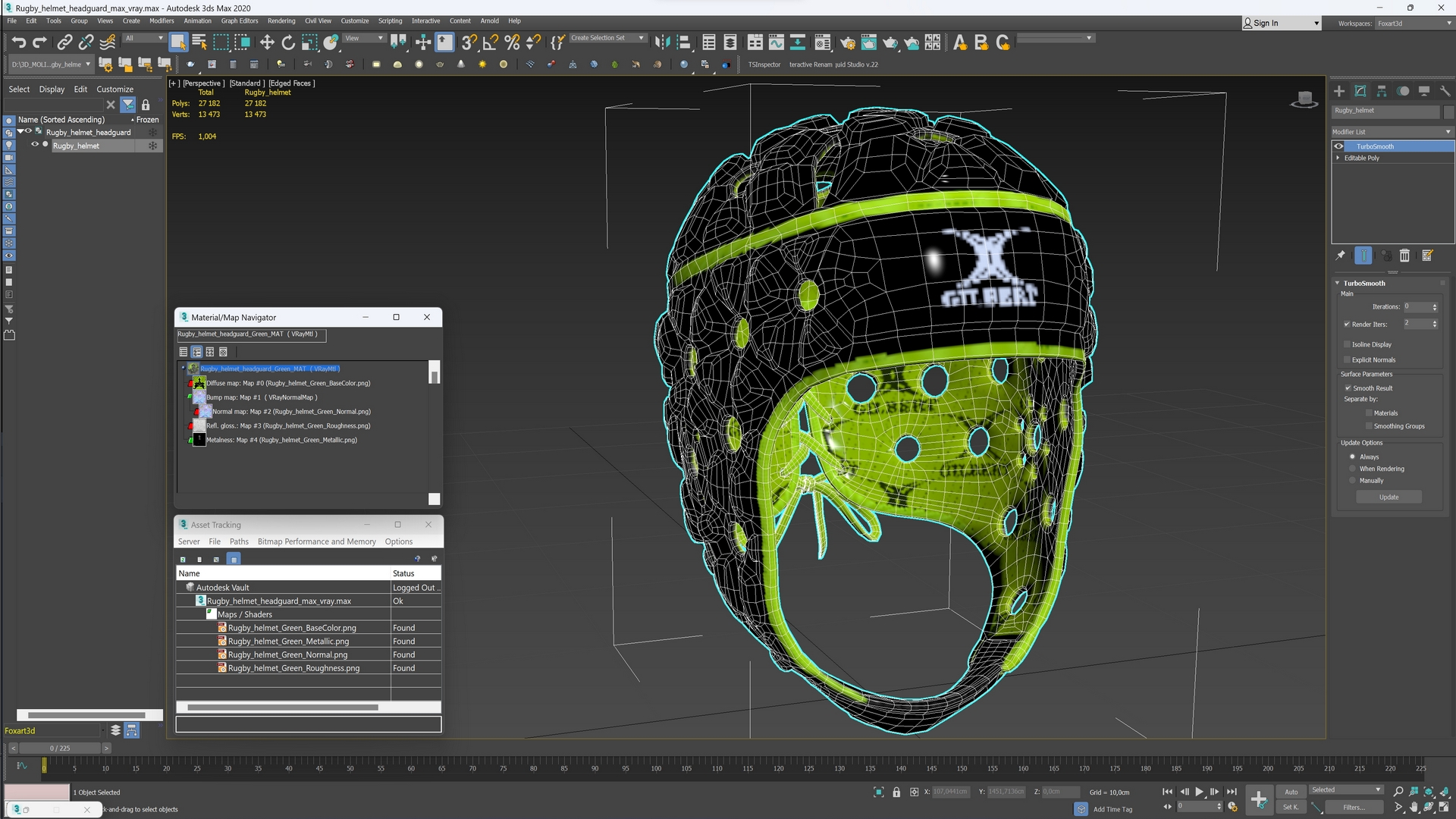
Task: Open the Rendering menu
Action: (x=281, y=21)
